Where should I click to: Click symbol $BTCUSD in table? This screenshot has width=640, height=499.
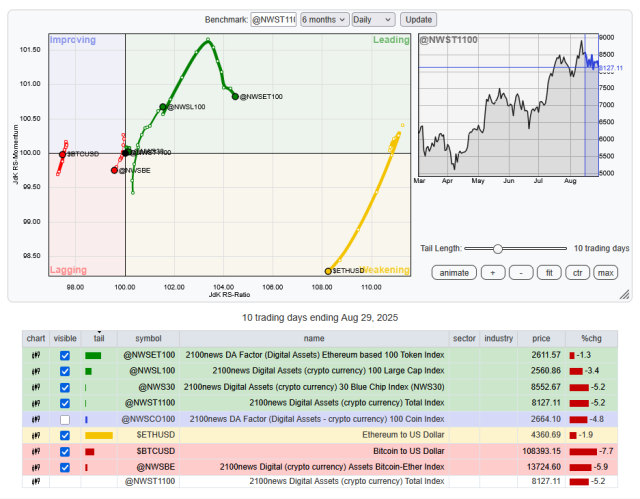(156, 451)
